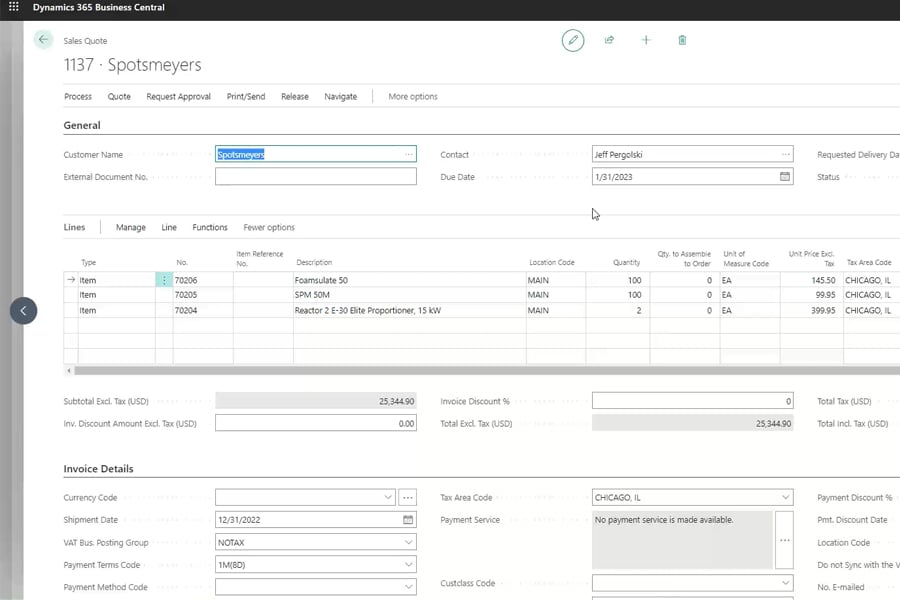The width and height of the screenshot is (900, 600).
Task: Open the Navigate menu
Action: pyautogui.click(x=340, y=96)
